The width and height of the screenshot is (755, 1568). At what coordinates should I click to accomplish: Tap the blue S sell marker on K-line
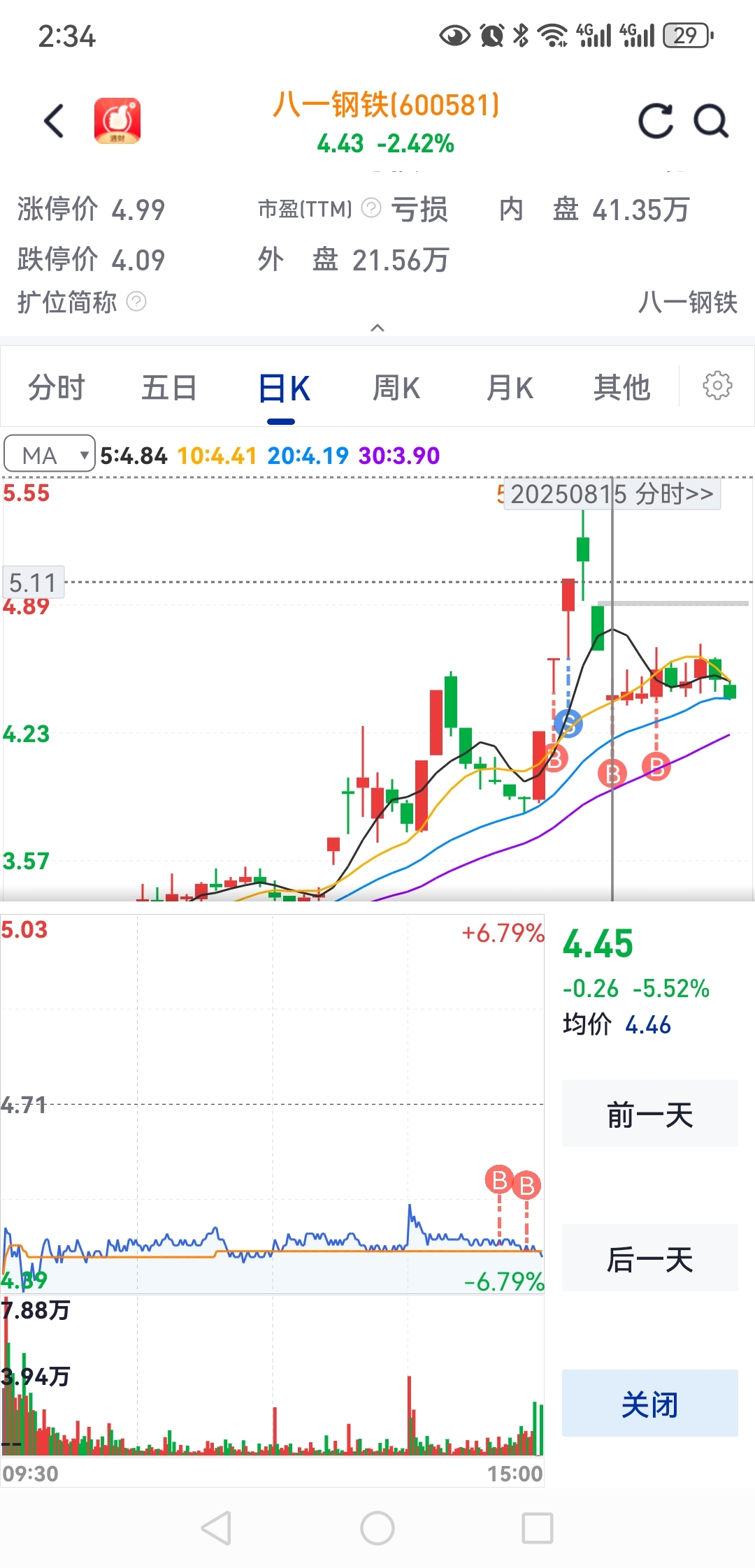coord(568,723)
